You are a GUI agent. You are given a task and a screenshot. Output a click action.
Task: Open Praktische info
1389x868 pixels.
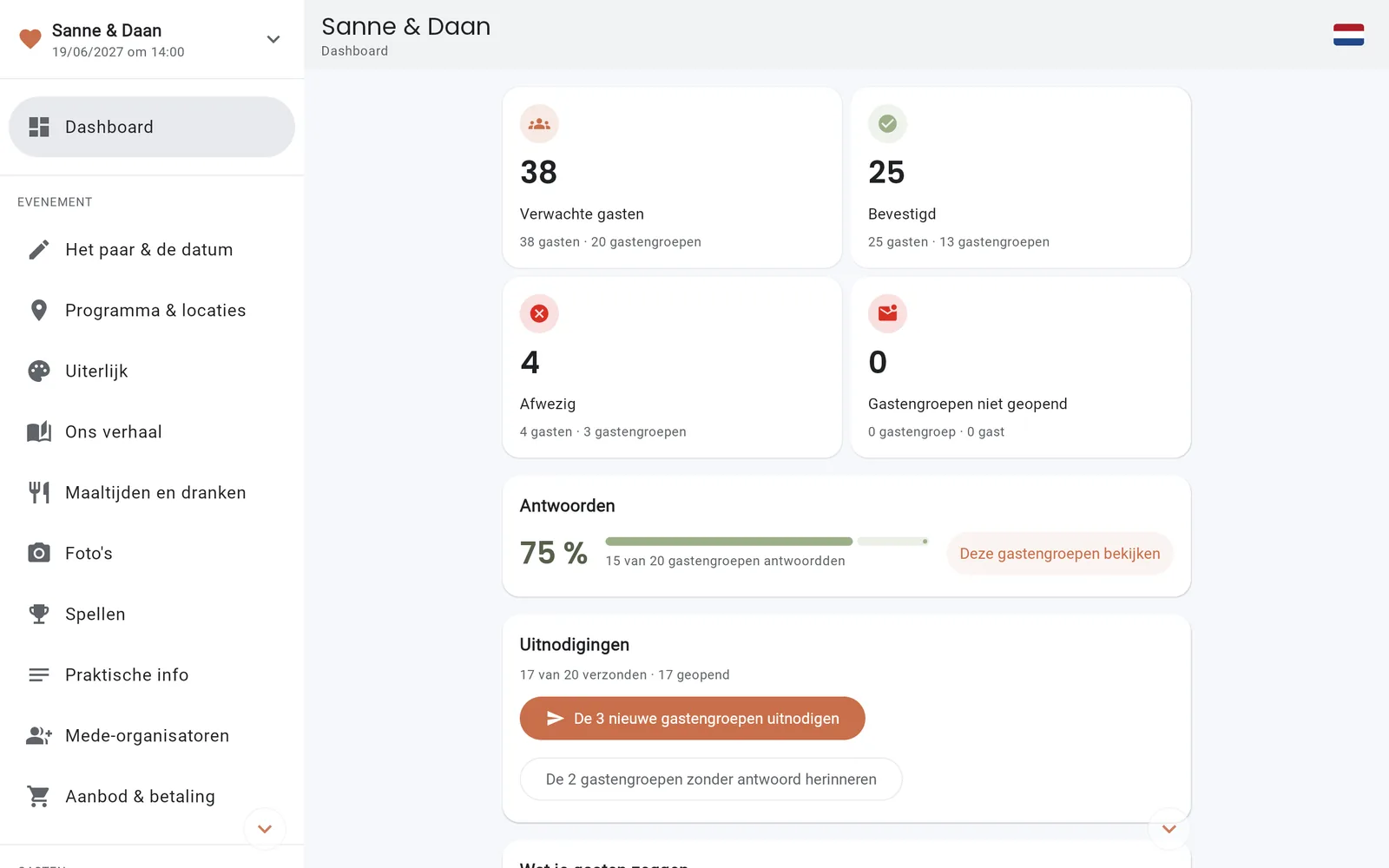(x=152, y=675)
